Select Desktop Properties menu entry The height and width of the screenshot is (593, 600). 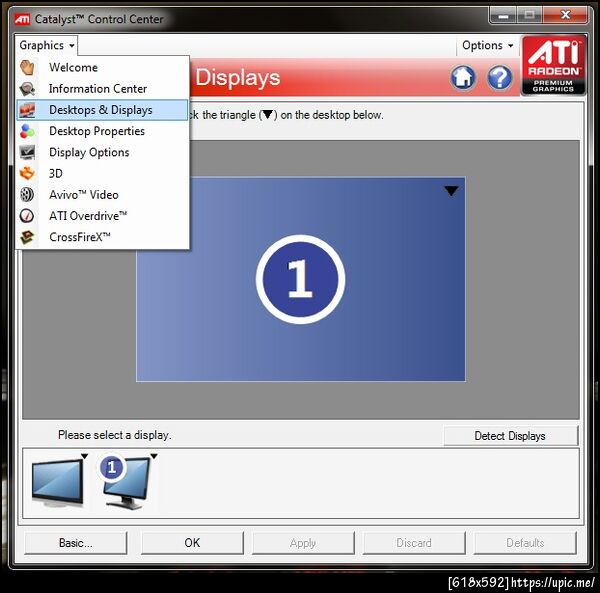click(x=103, y=131)
